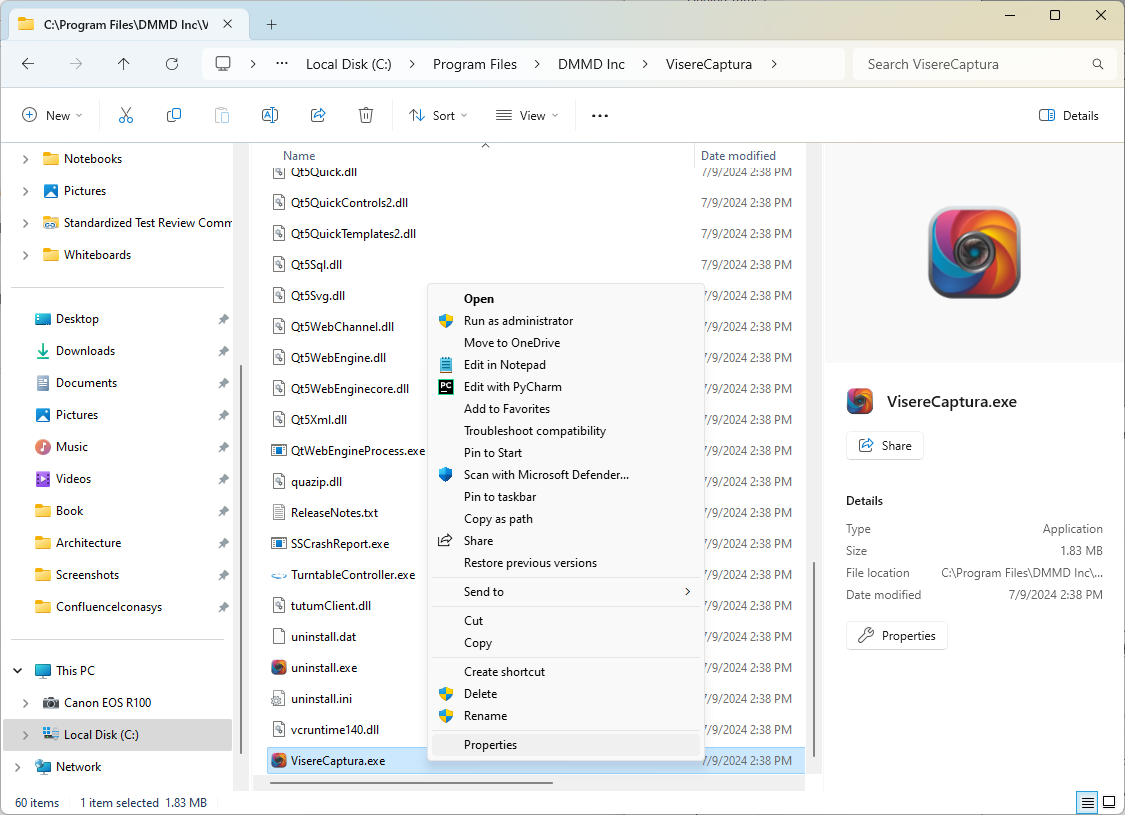Switch to details list view icon
The image size is (1125, 815).
[1086, 803]
